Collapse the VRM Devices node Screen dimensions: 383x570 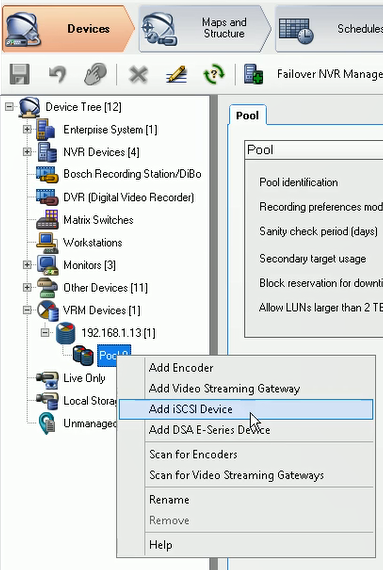27,310
